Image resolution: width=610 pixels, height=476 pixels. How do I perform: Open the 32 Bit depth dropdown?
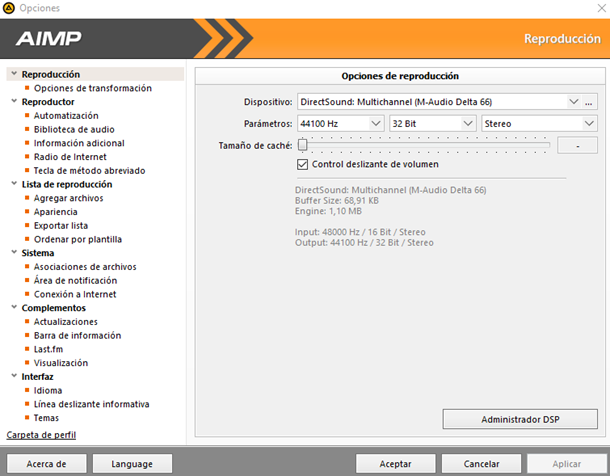click(468, 124)
